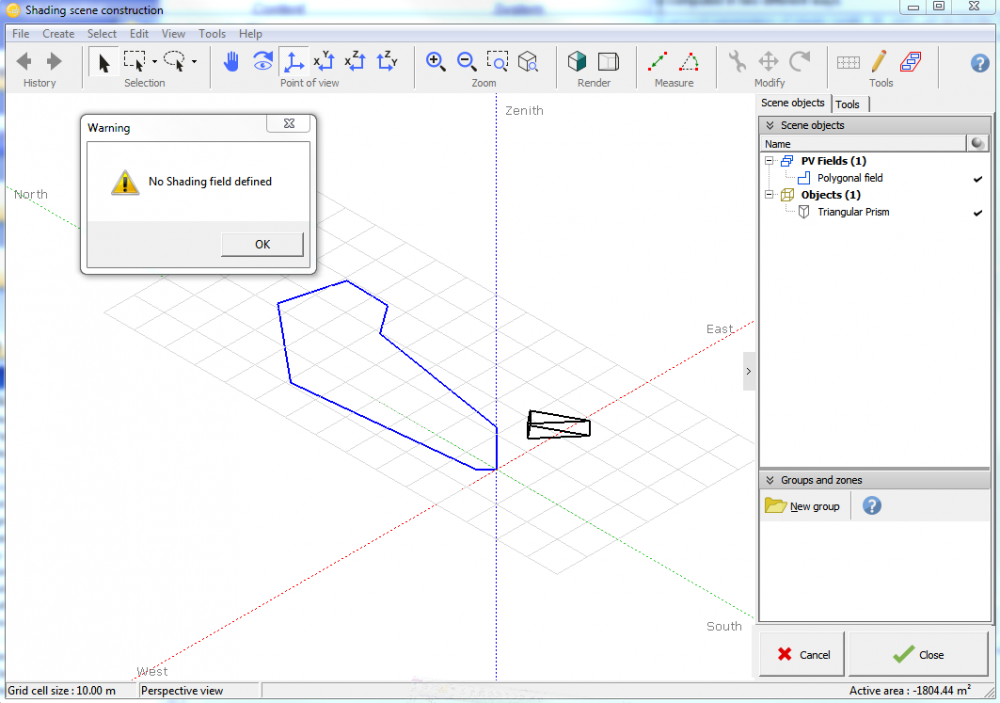This screenshot has height=703, width=1000.
Task: Click the arrow pointer selection tool
Action: pos(103,62)
